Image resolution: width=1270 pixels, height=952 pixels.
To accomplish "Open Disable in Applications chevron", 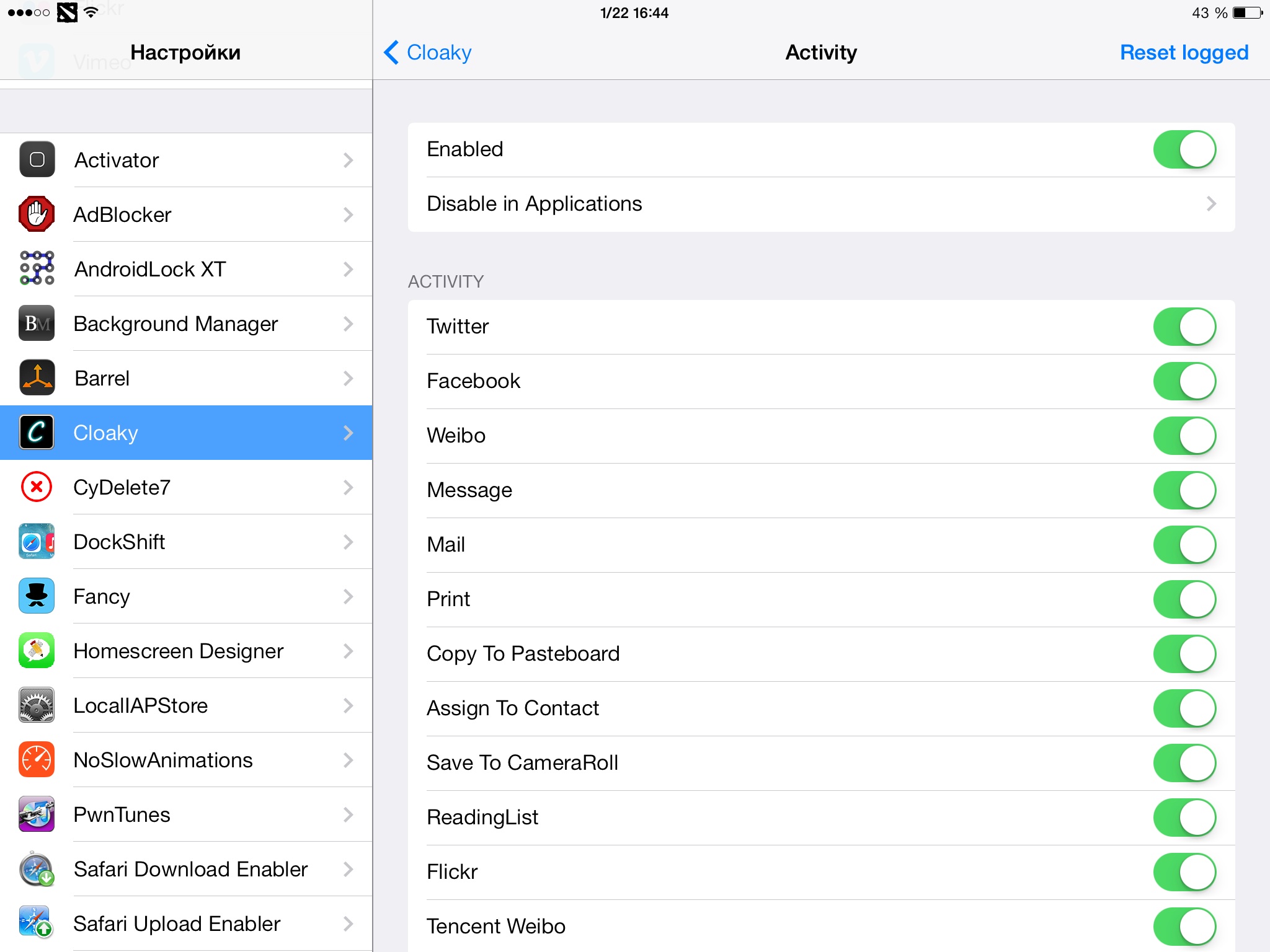I will (1211, 204).
